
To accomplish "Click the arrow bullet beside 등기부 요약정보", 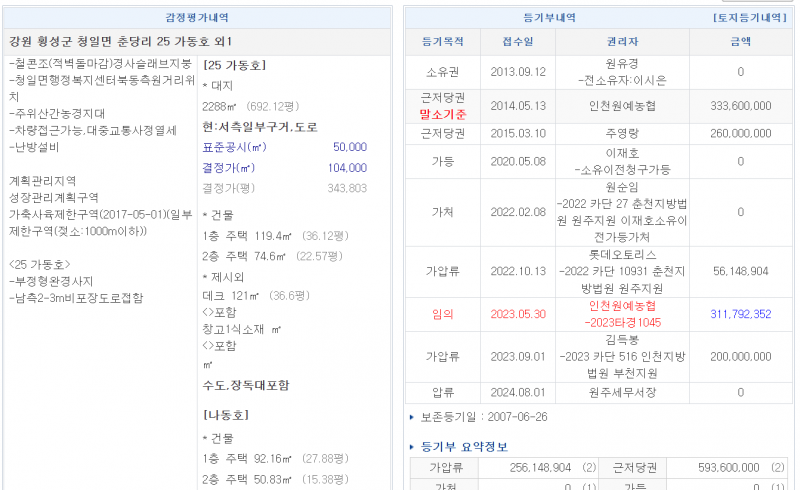I will 411,447.
